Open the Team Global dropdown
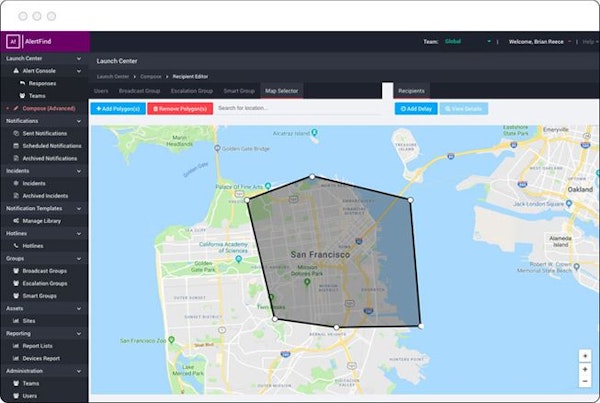 click(468, 41)
